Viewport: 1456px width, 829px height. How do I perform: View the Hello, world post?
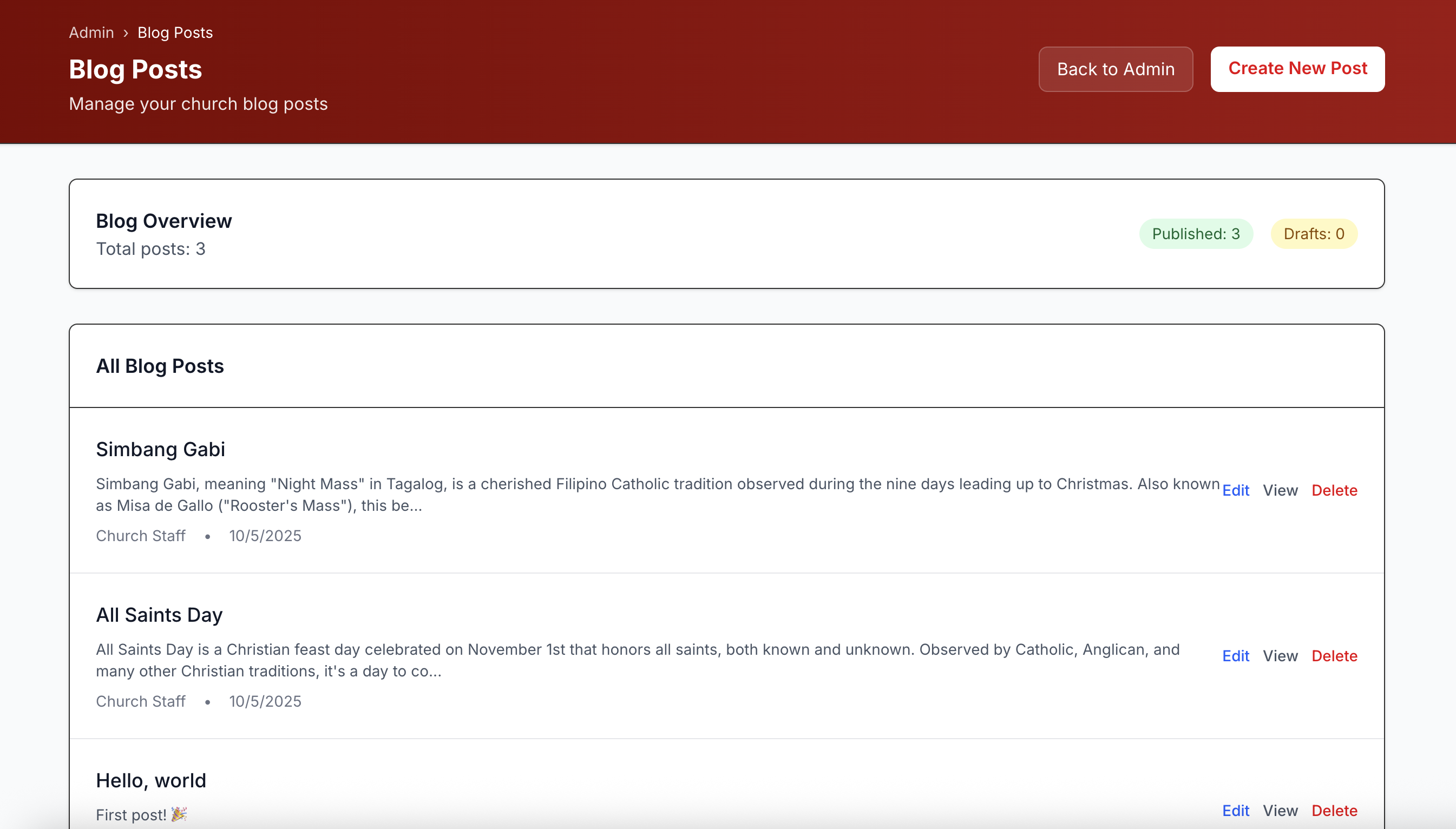click(x=1280, y=810)
